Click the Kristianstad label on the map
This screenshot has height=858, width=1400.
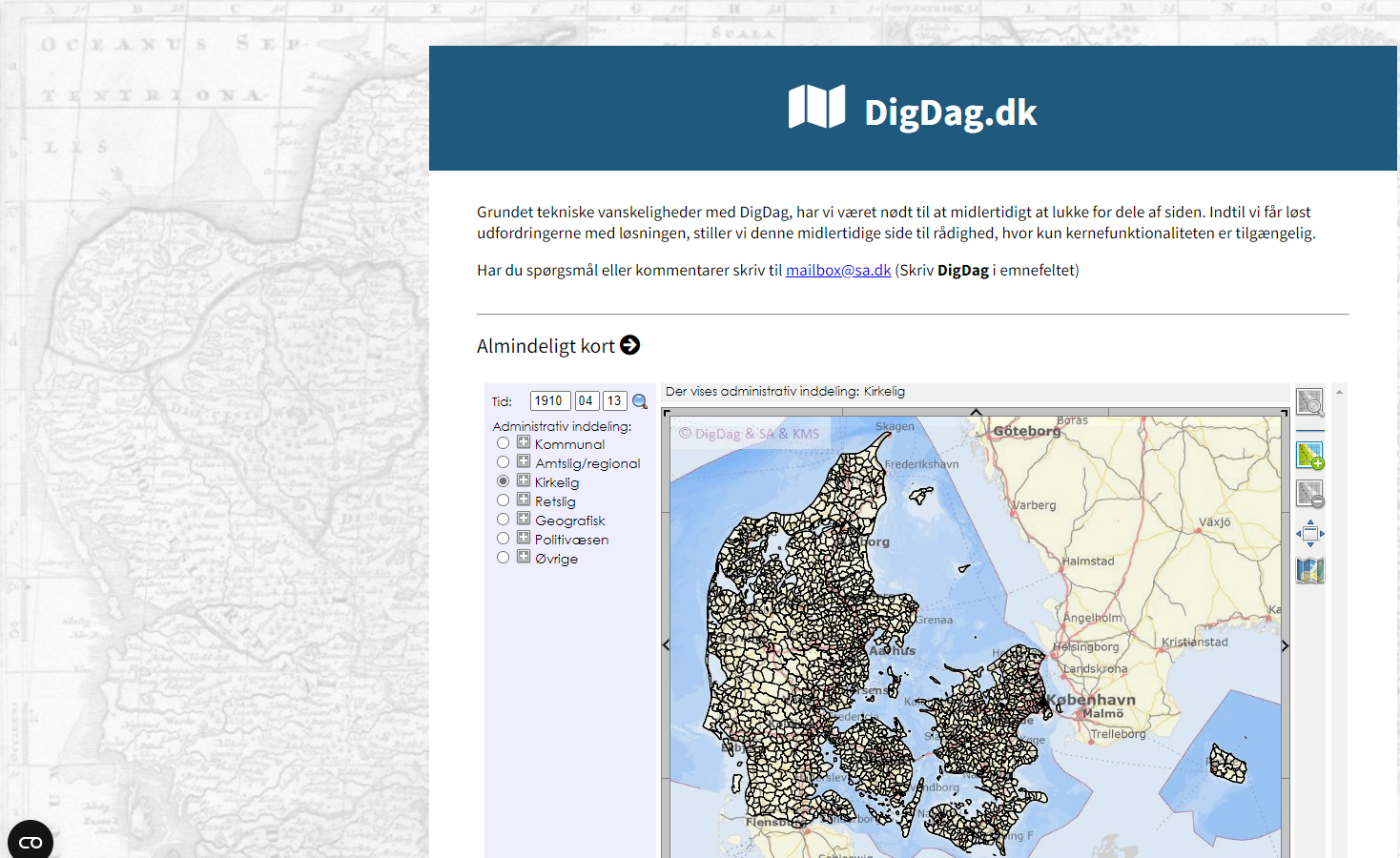click(1195, 643)
